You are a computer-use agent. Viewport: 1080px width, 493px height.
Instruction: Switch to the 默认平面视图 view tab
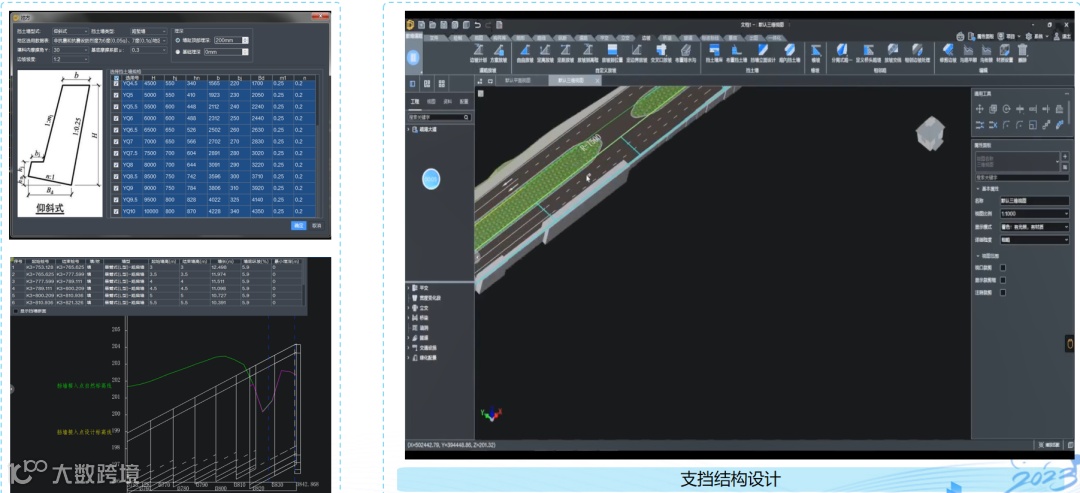517,81
